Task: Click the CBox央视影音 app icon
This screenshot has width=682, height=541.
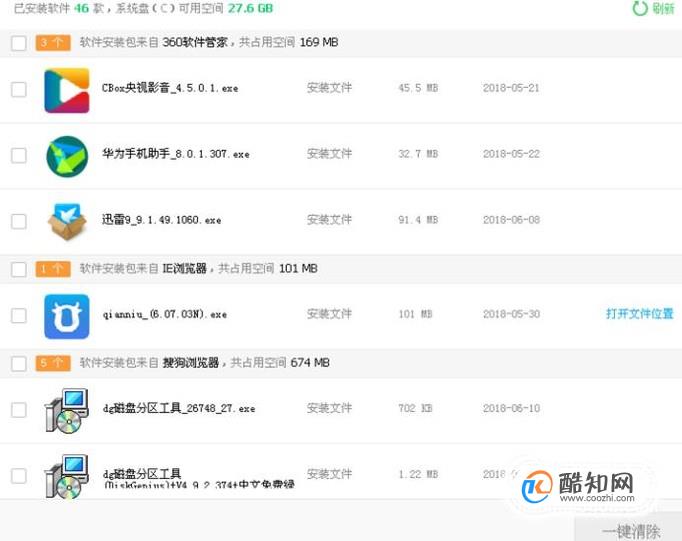Action: [67, 90]
